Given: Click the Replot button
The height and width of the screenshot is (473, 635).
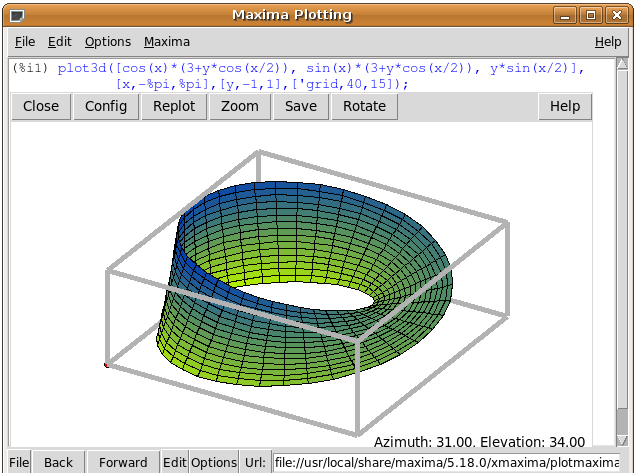Looking at the screenshot, I should (x=174, y=107).
